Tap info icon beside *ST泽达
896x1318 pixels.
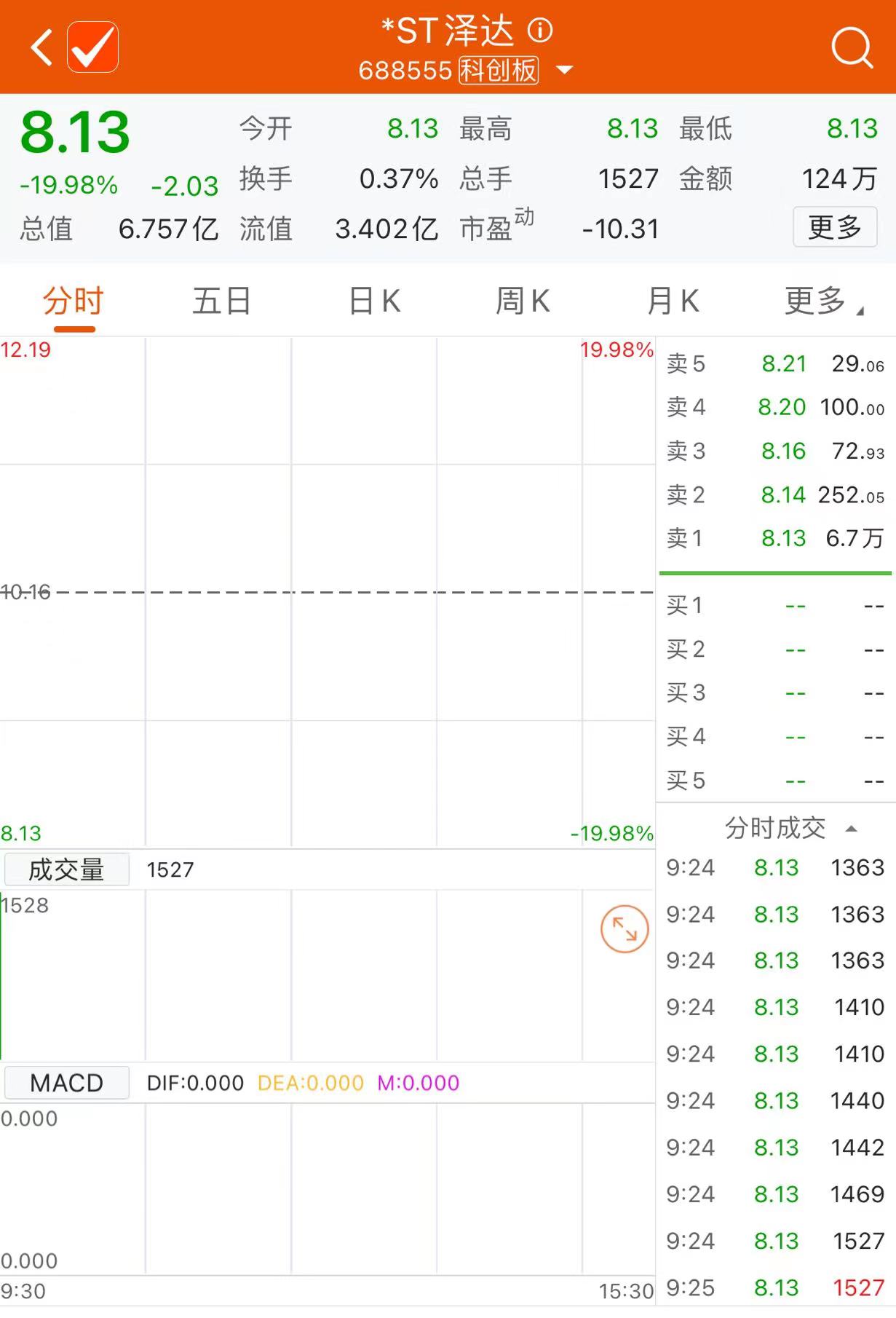(x=540, y=31)
